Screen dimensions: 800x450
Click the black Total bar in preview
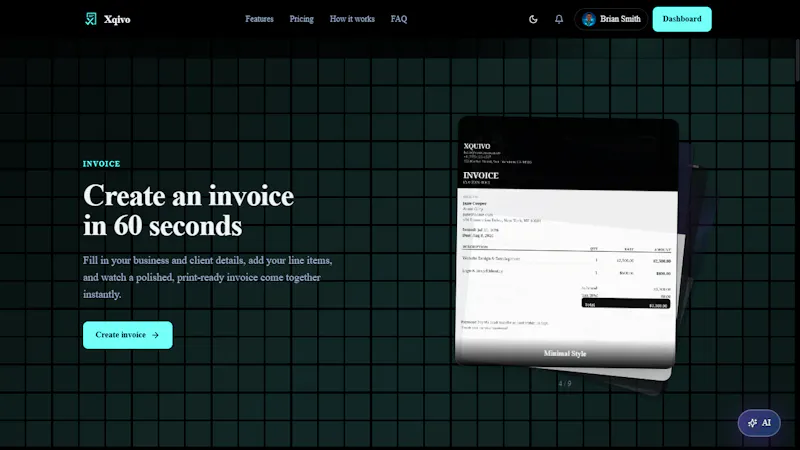point(626,303)
